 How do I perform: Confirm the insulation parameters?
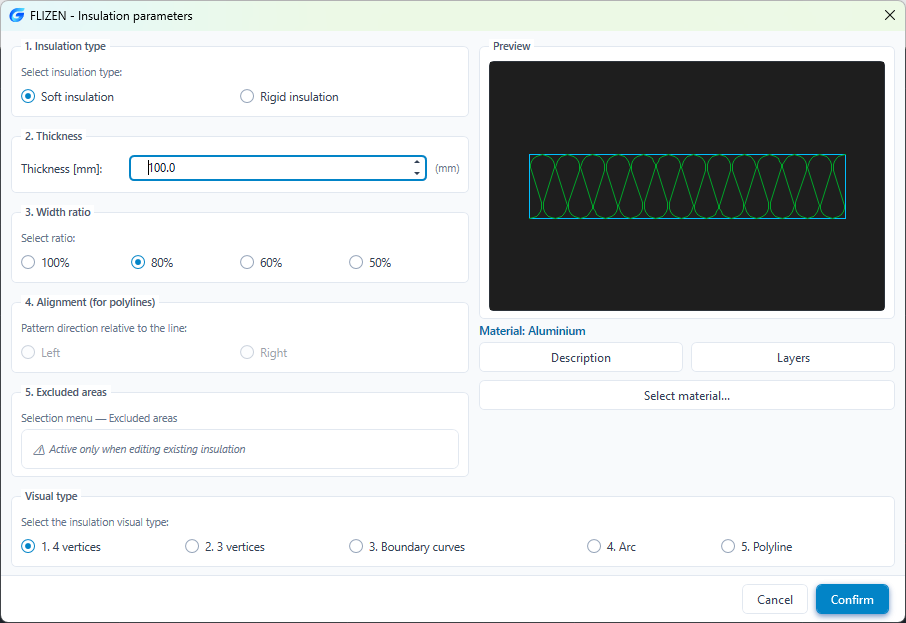[x=852, y=599]
